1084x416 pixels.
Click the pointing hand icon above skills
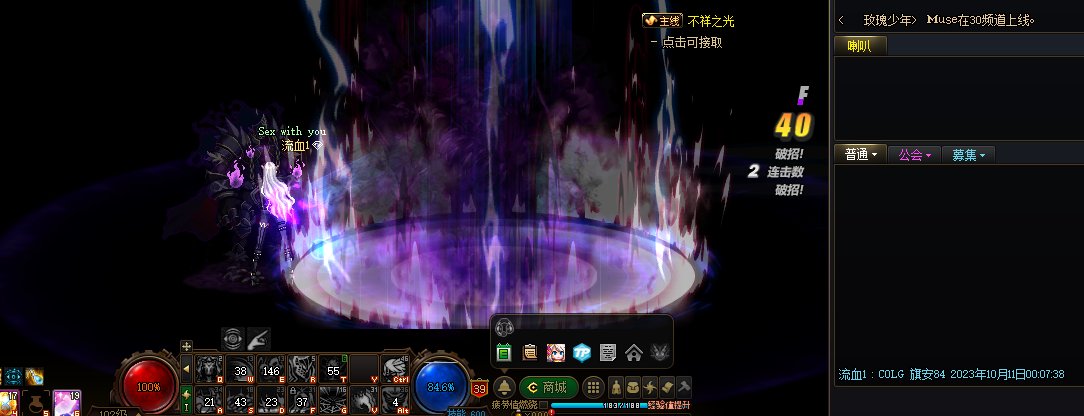click(x=259, y=339)
